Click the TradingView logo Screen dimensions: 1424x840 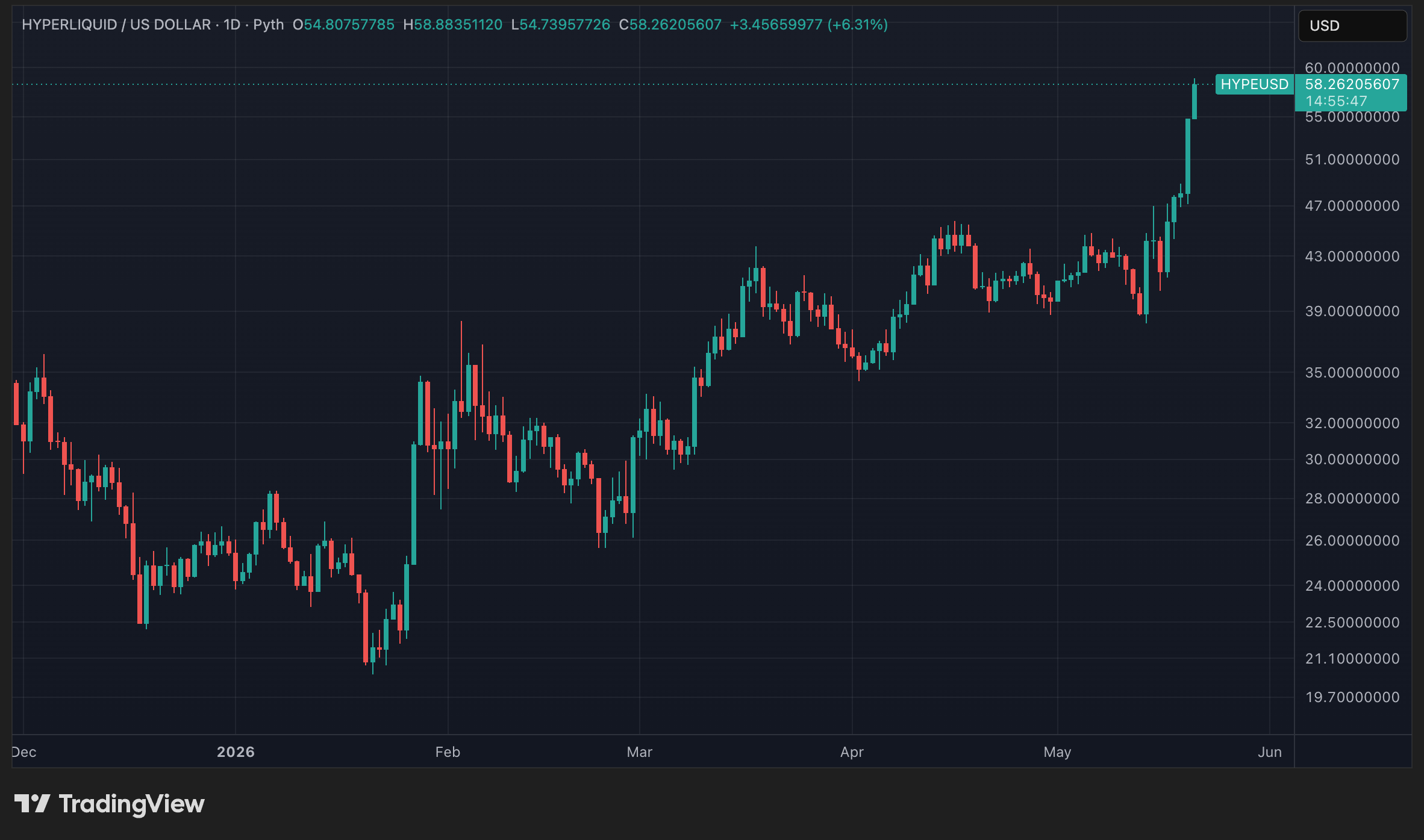pos(109,804)
